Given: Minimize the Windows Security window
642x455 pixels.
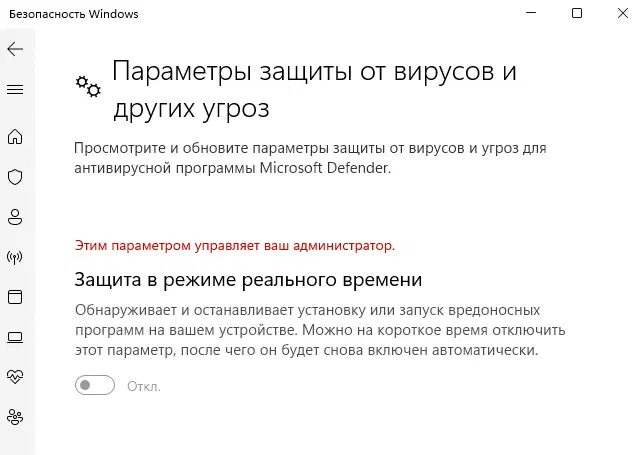Looking at the screenshot, I should click(x=529, y=14).
